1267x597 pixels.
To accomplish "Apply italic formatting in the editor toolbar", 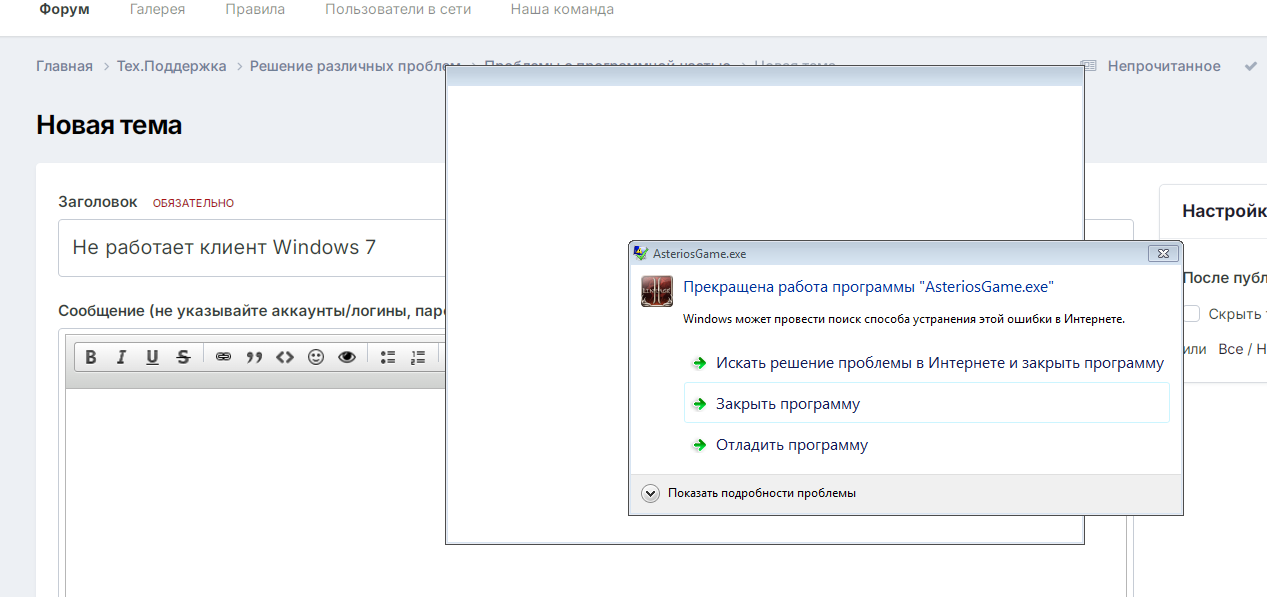I will pyautogui.click(x=121, y=357).
